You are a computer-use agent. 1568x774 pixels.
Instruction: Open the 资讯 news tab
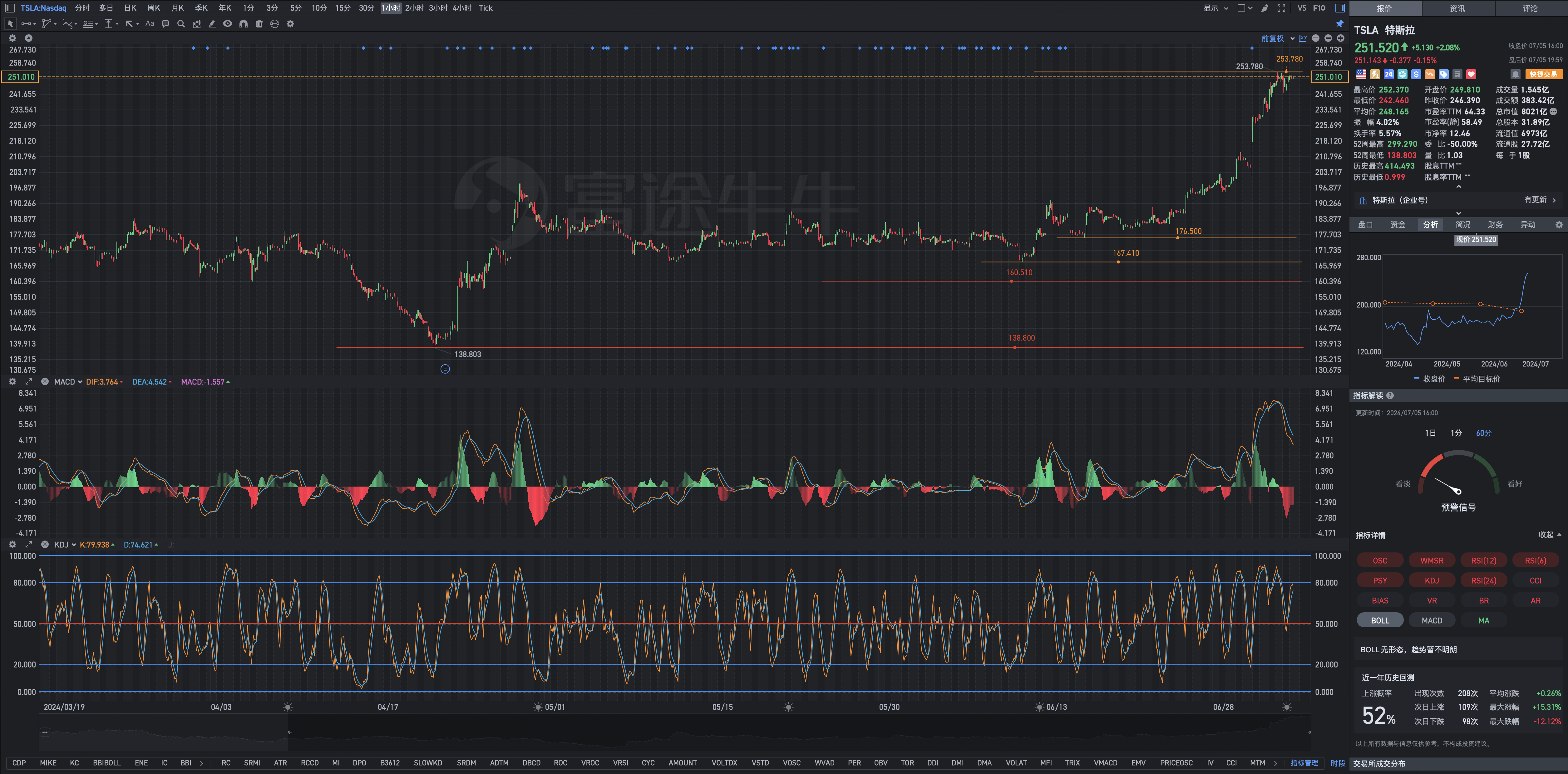click(x=1457, y=8)
